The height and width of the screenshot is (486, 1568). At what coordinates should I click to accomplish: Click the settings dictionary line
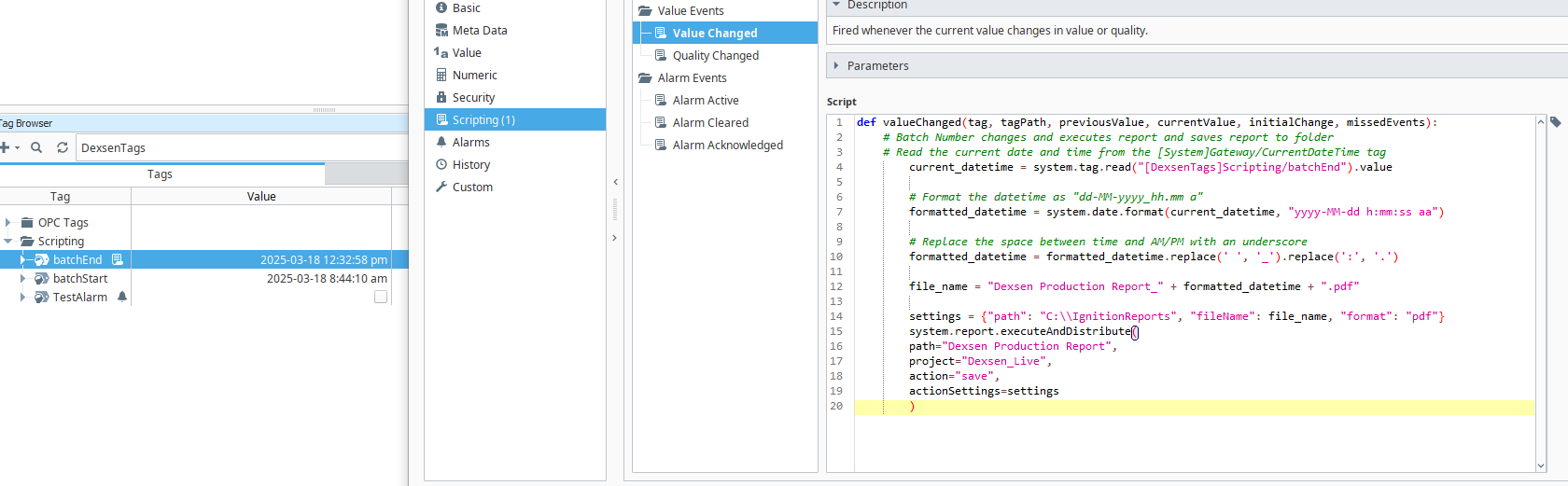[x=1176, y=316]
